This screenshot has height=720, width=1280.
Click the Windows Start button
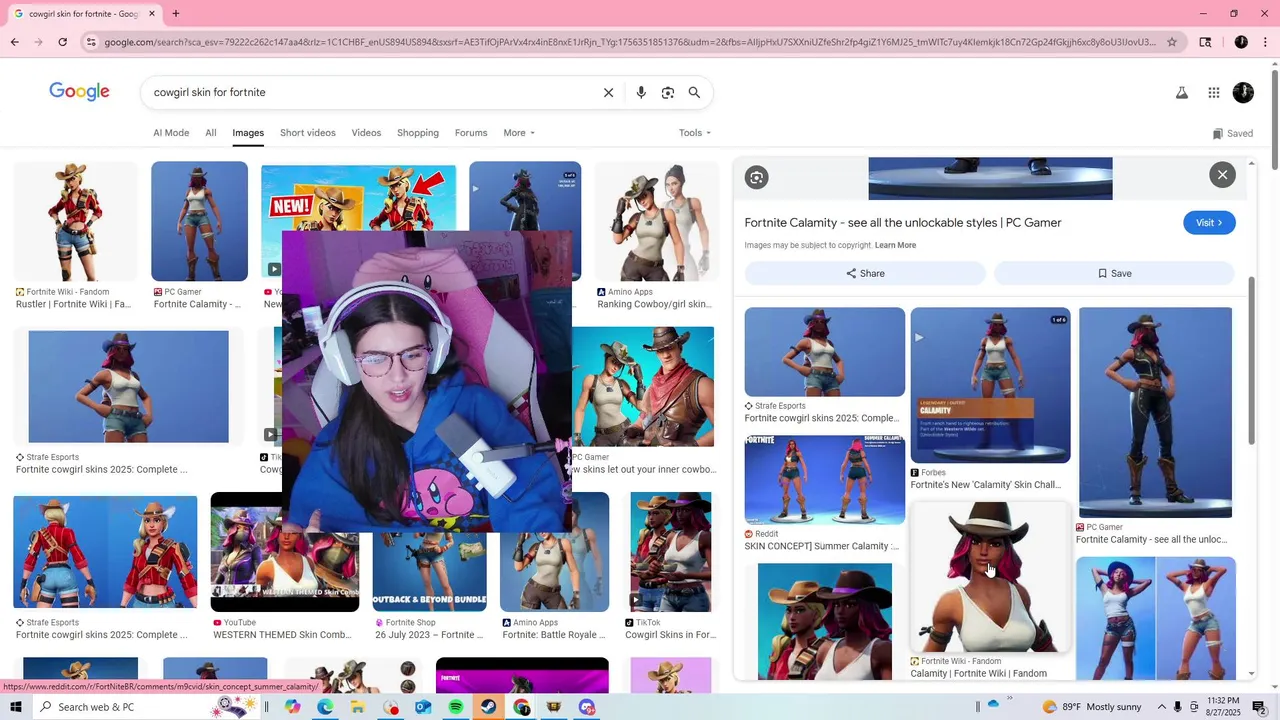[15, 707]
